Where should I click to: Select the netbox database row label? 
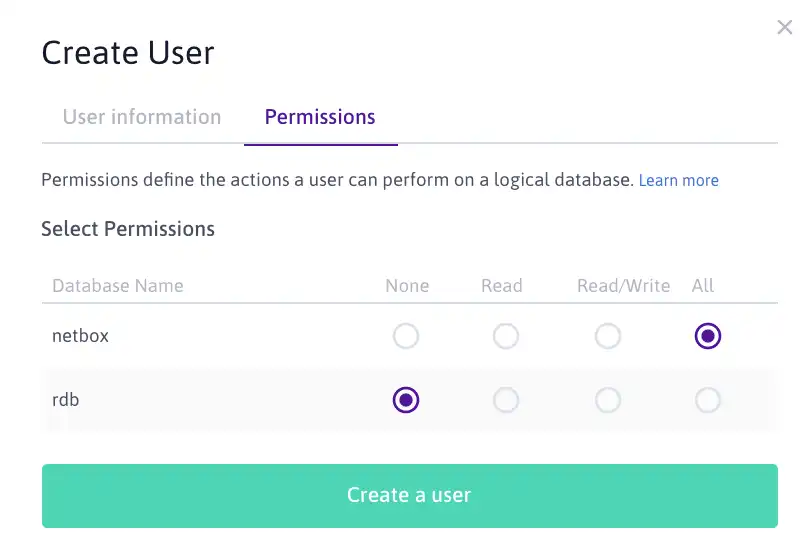[80, 336]
